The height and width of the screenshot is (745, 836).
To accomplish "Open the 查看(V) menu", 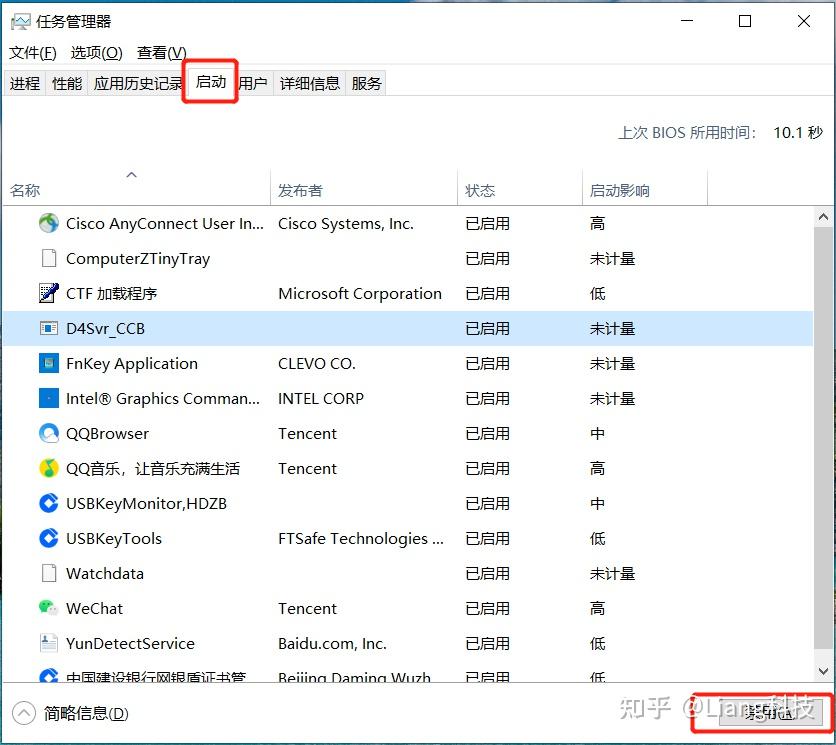I will point(162,53).
